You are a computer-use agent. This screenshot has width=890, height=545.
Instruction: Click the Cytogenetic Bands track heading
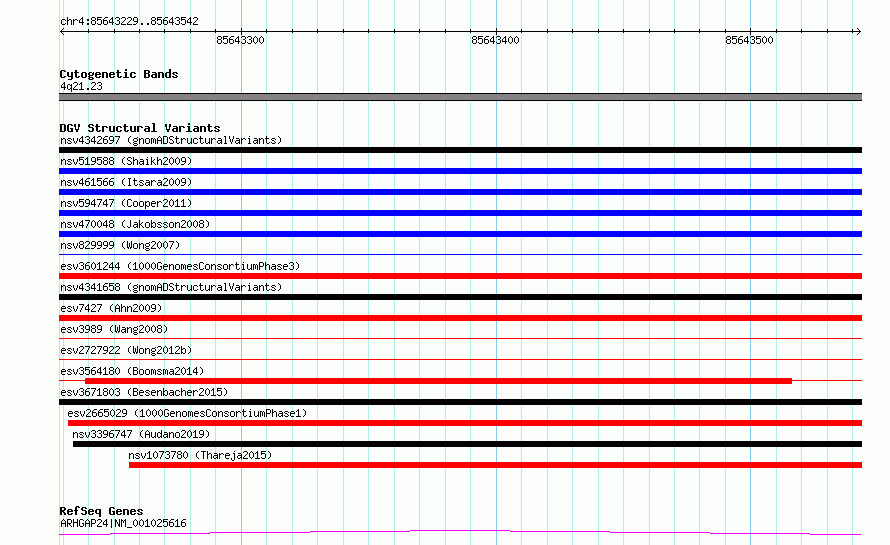(x=119, y=74)
